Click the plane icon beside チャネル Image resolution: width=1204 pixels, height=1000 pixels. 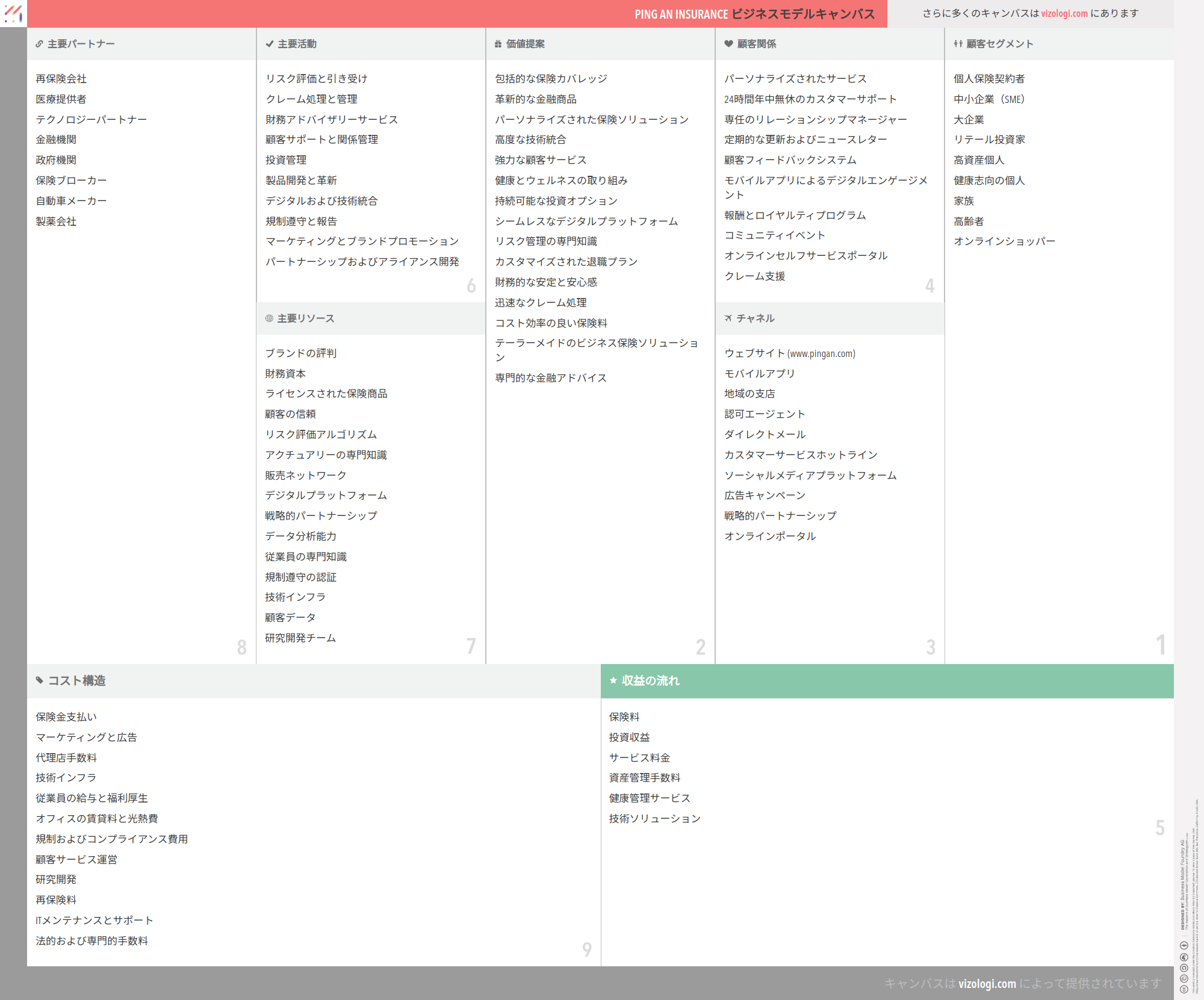pyautogui.click(x=728, y=318)
